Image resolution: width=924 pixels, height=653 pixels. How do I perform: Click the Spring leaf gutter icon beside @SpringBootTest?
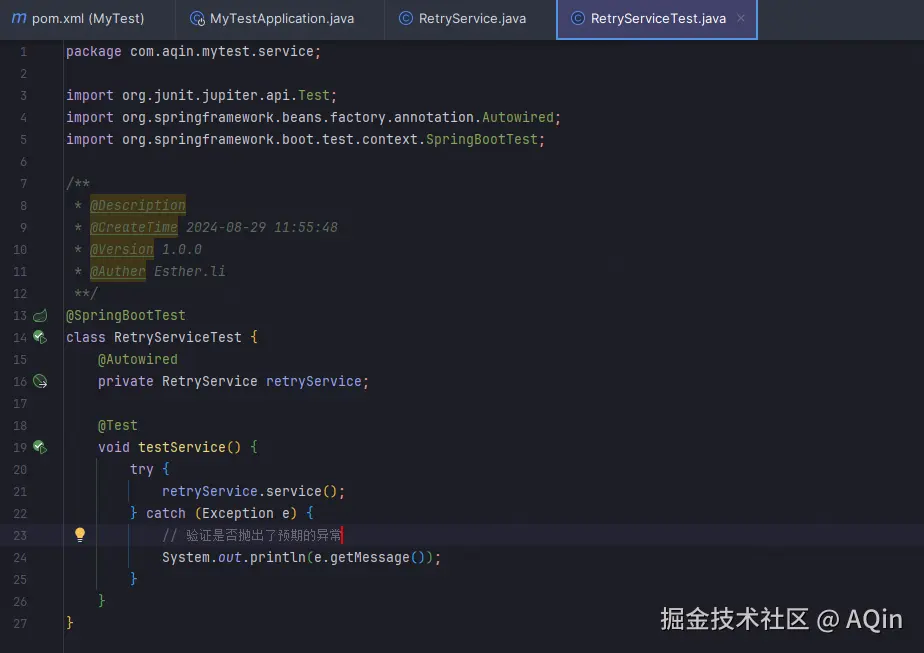coord(40,315)
